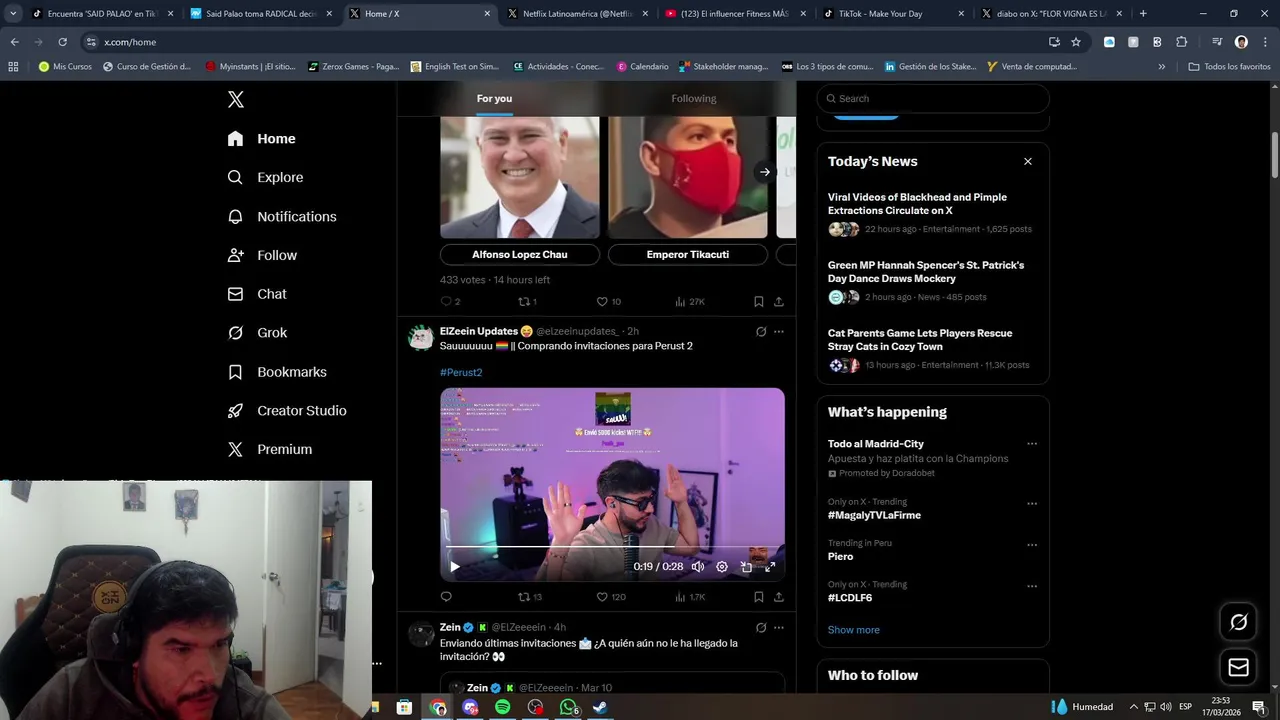Image resolution: width=1280 pixels, height=720 pixels.
Task: Open the #Perust2 hashtag
Action: (x=461, y=372)
